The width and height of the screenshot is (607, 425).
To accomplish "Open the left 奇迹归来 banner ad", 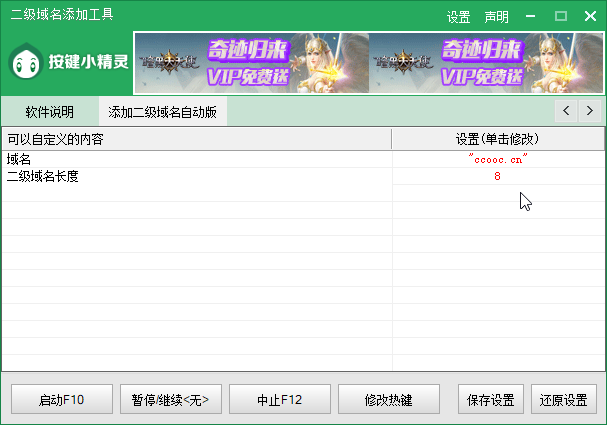I will (x=251, y=62).
